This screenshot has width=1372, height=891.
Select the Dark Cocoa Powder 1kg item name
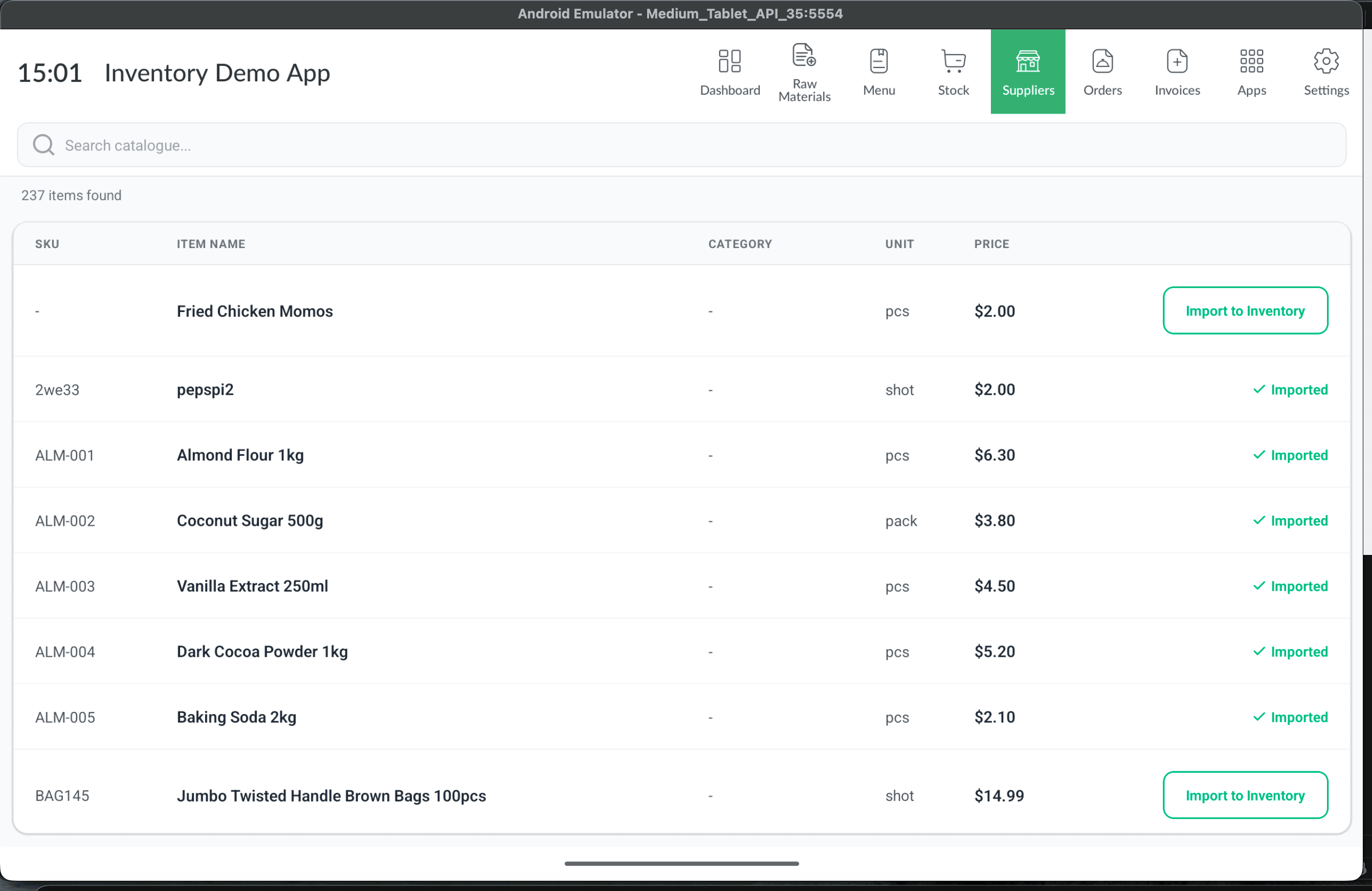coord(262,652)
